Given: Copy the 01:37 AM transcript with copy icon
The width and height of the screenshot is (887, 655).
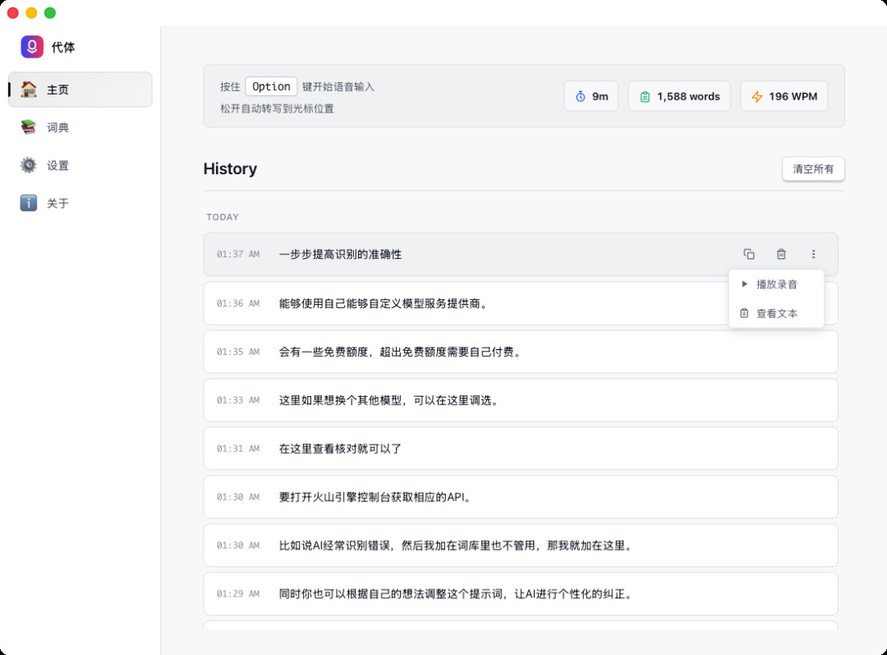Looking at the screenshot, I should (x=749, y=255).
